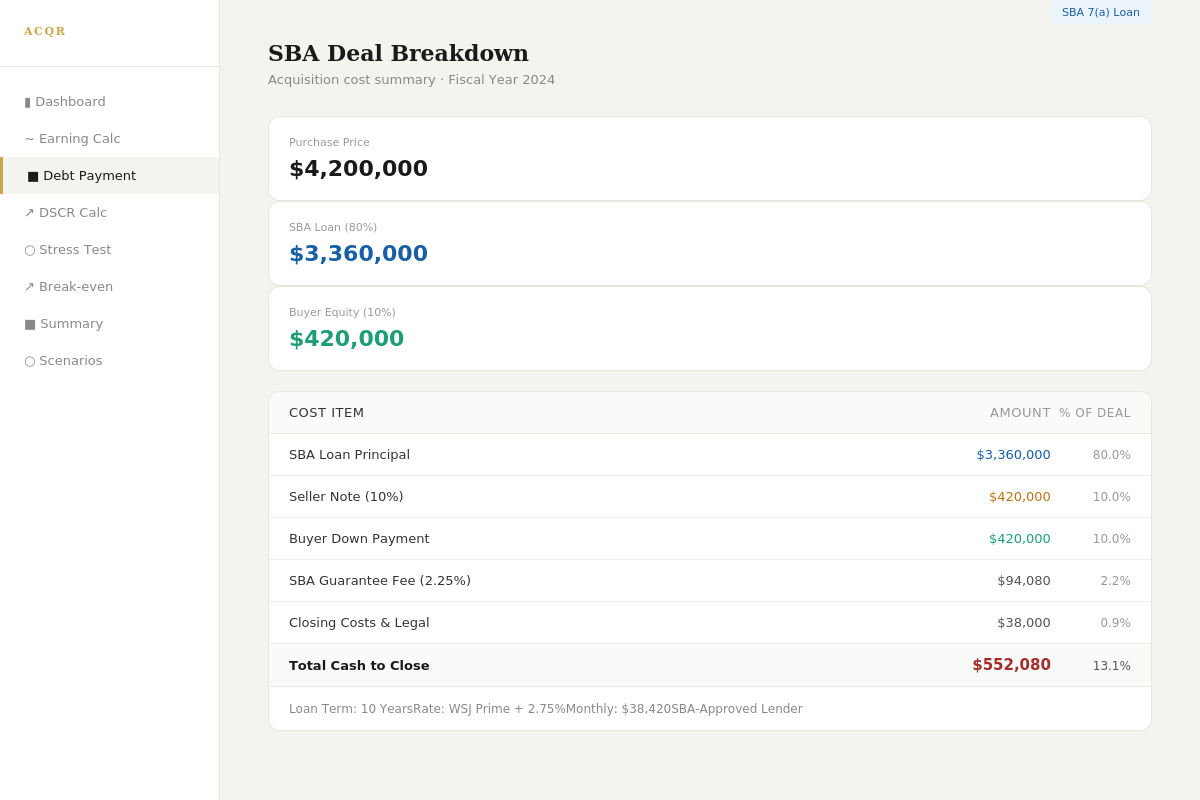Click the 80.0% cell
Viewport: 1200px width, 800px height.
pyautogui.click(x=1112, y=455)
